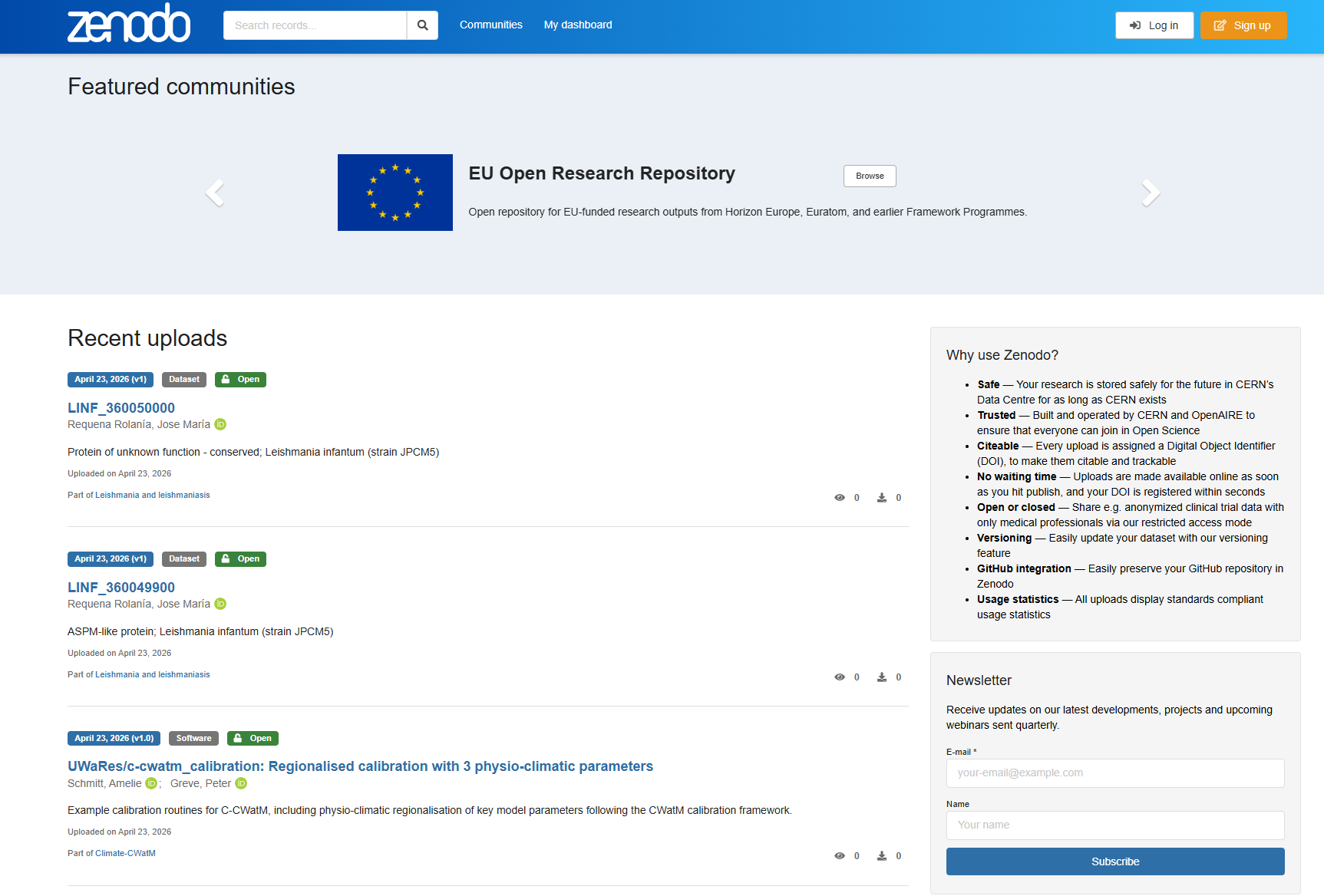The height and width of the screenshot is (896, 1324).
Task: Go to My dashboard
Action: (x=578, y=25)
